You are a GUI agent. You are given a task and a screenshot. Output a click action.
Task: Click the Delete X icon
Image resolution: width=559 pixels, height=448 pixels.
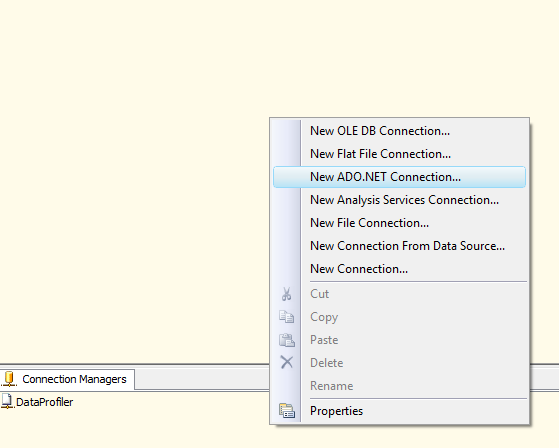click(x=287, y=362)
